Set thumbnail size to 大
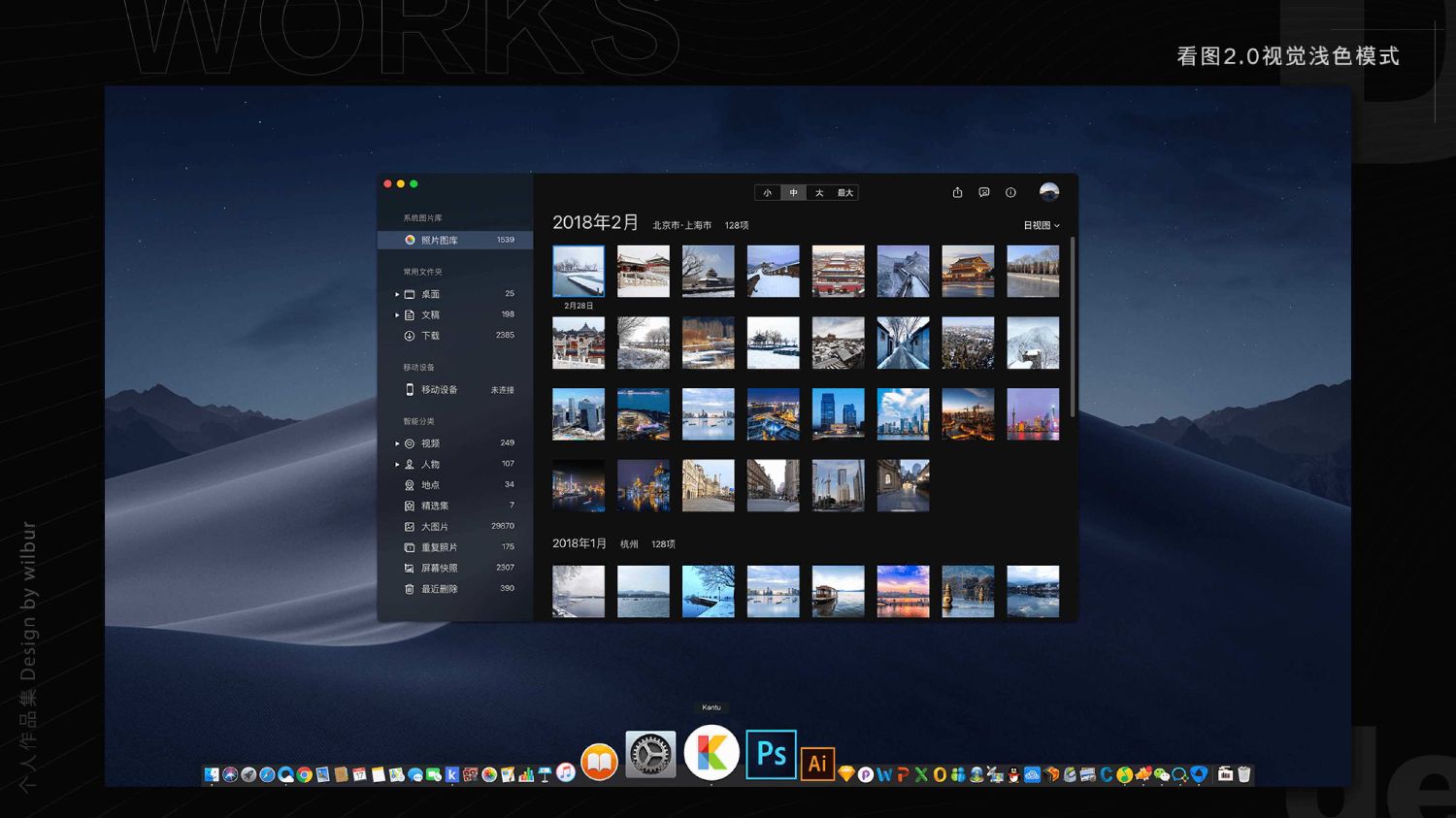This screenshot has width=1456, height=818. [x=819, y=193]
